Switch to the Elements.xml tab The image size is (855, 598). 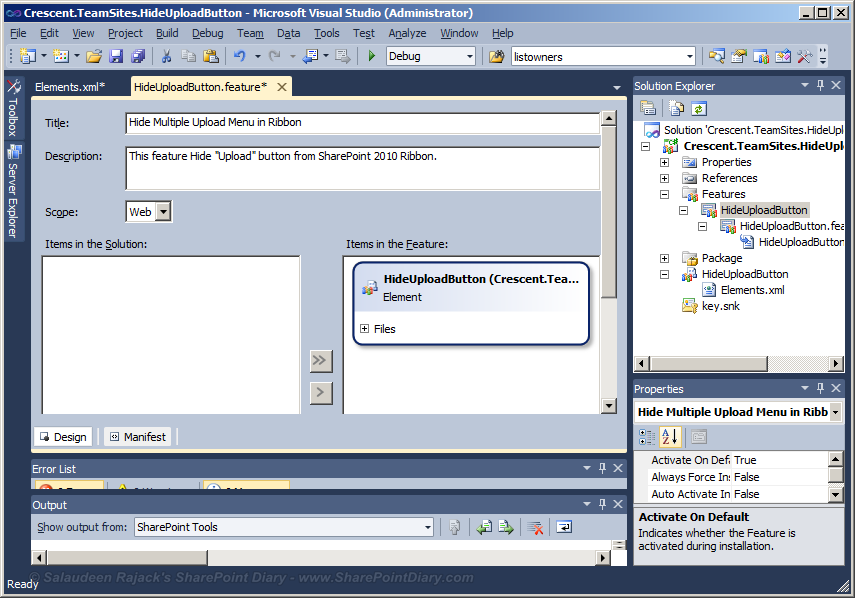tap(70, 87)
